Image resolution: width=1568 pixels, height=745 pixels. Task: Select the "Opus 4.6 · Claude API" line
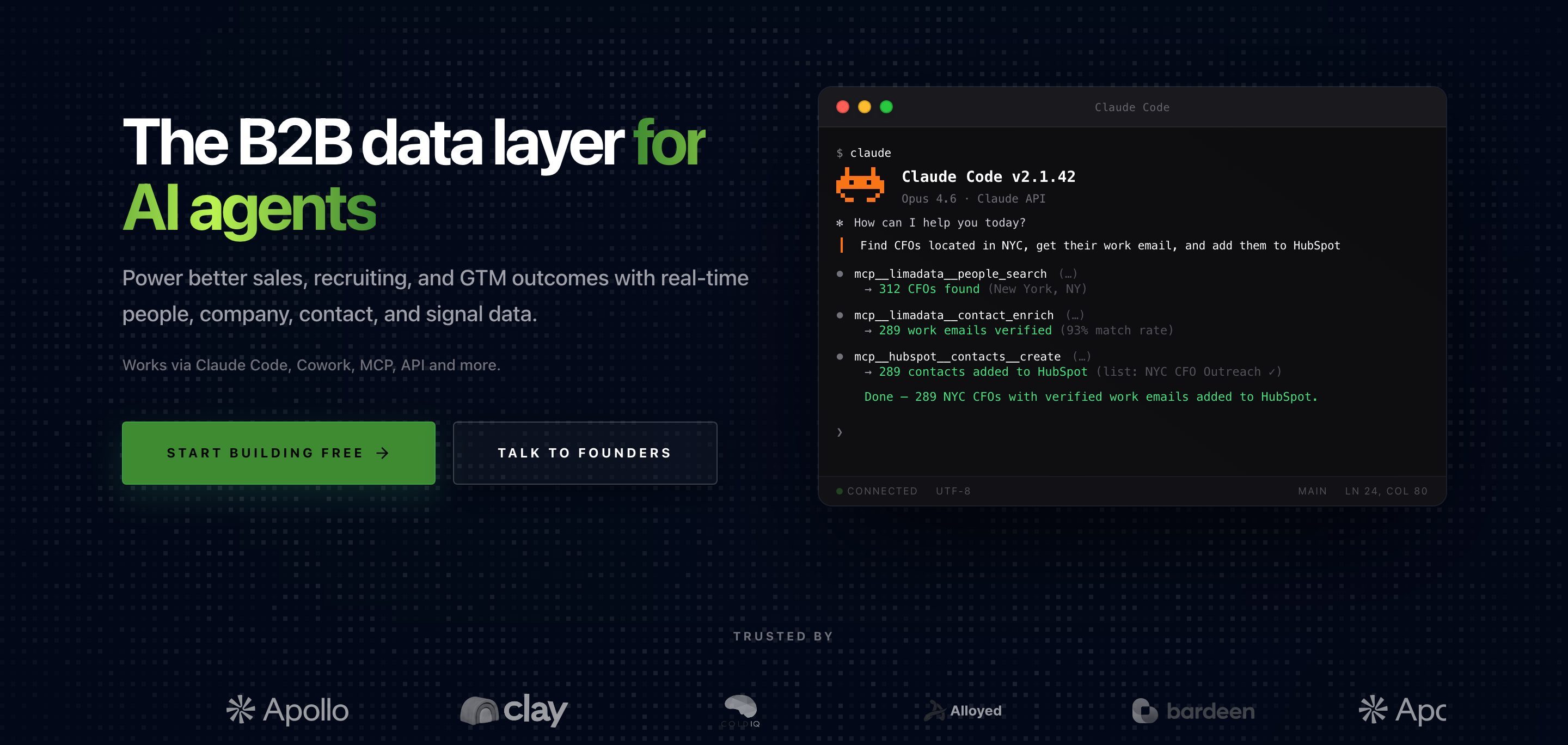(x=973, y=198)
